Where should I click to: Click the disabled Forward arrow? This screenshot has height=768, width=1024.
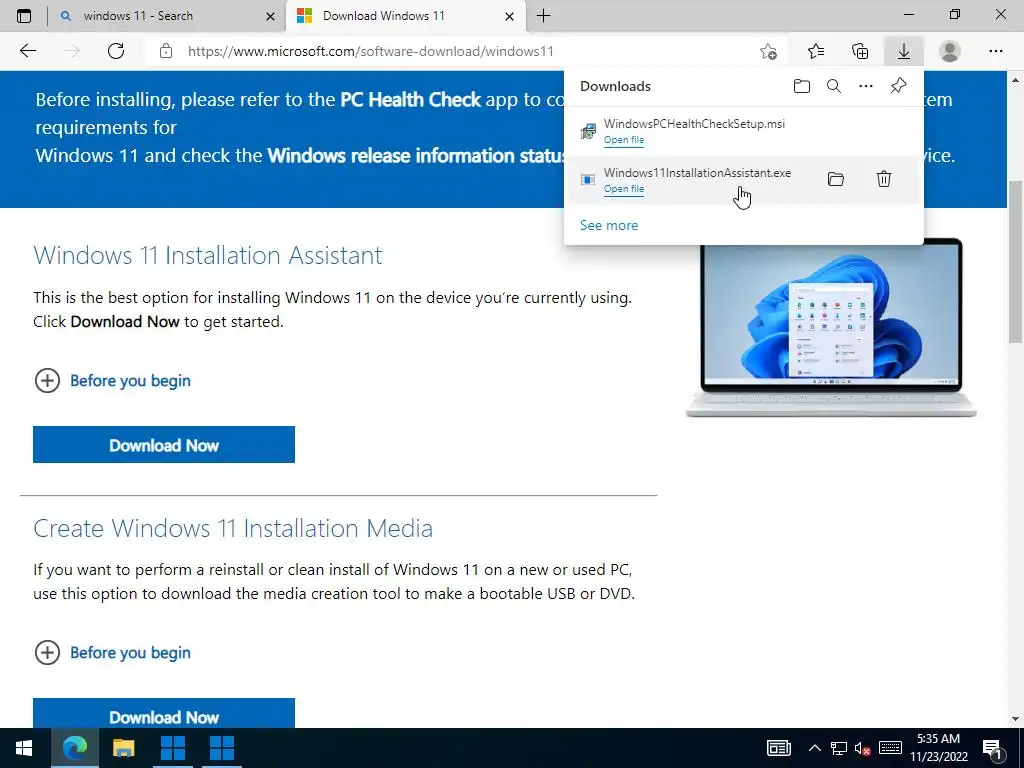(72, 51)
